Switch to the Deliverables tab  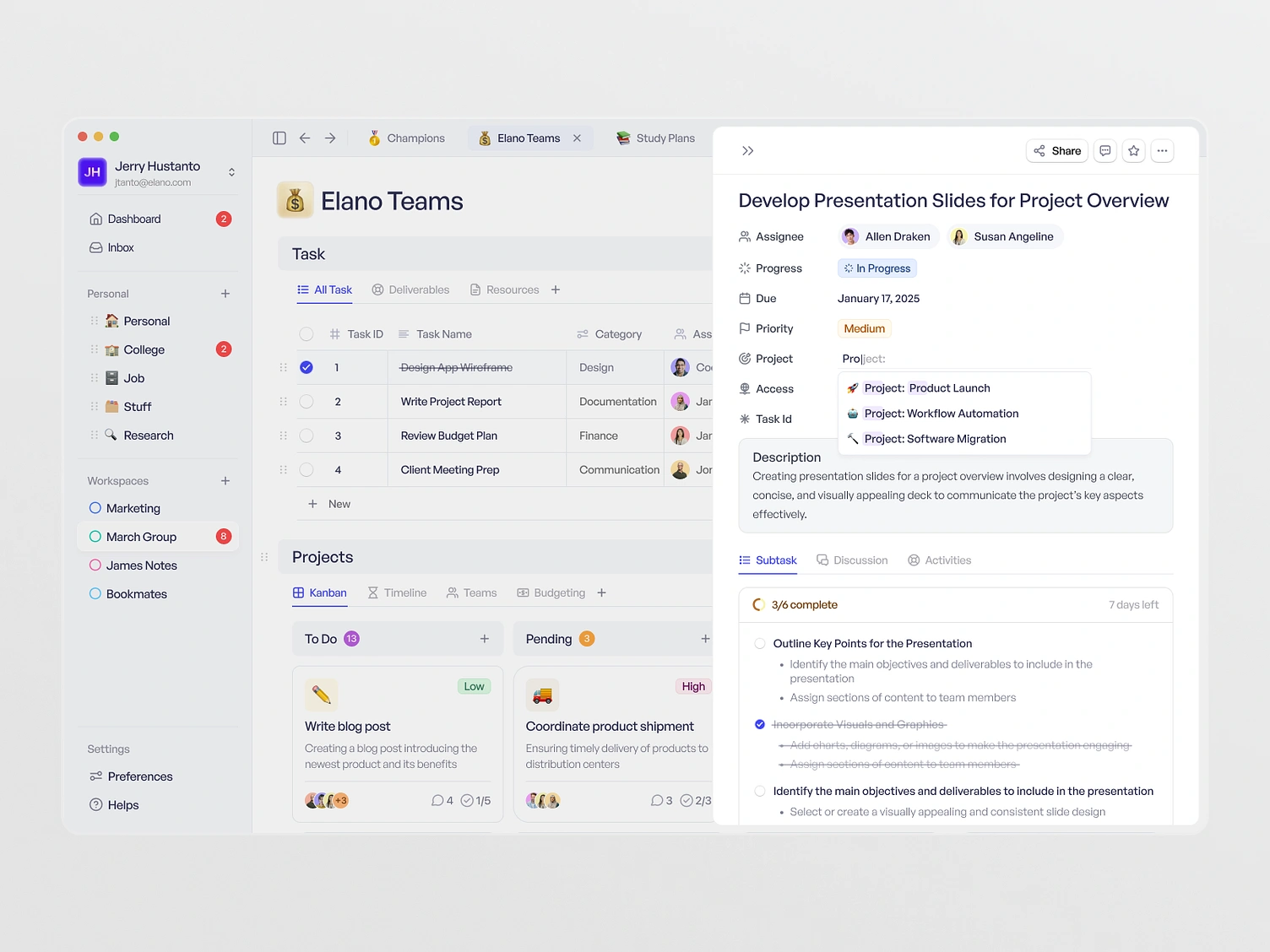pyautogui.click(x=419, y=289)
